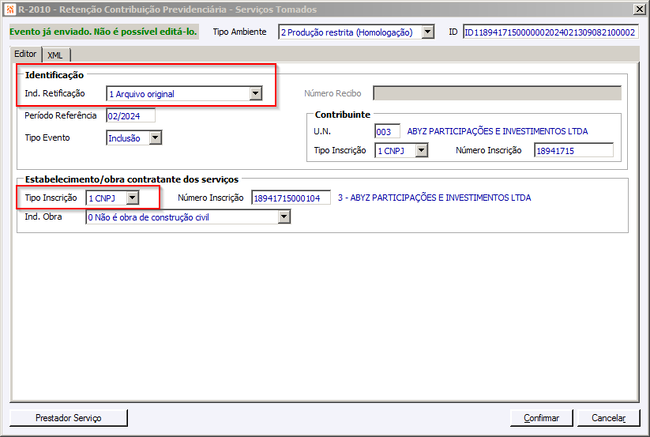Image resolution: width=650 pixels, height=437 pixels.
Task: Open Contribuinte Tipo Inscrição dropdown
Action: 421,151
